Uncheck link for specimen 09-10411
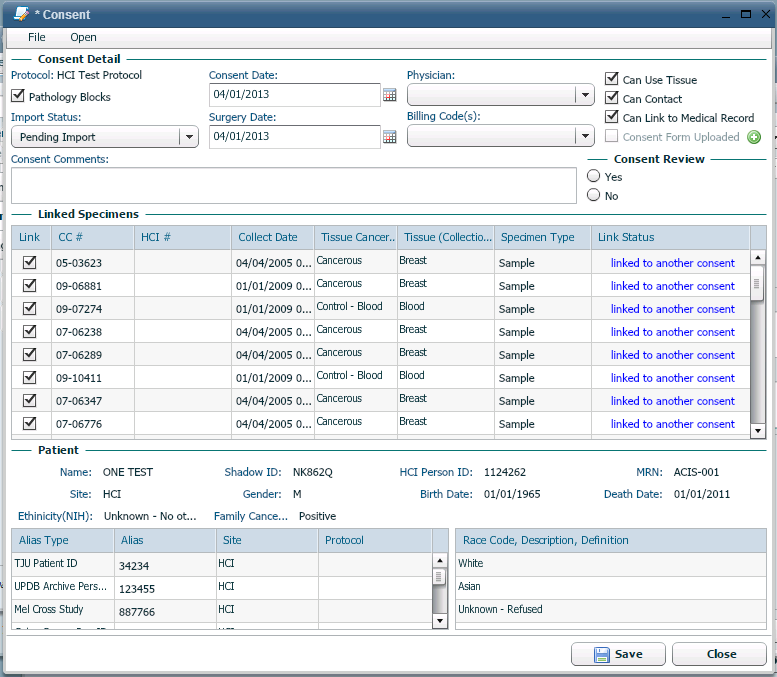The height and width of the screenshot is (677, 777). click(30, 377)
